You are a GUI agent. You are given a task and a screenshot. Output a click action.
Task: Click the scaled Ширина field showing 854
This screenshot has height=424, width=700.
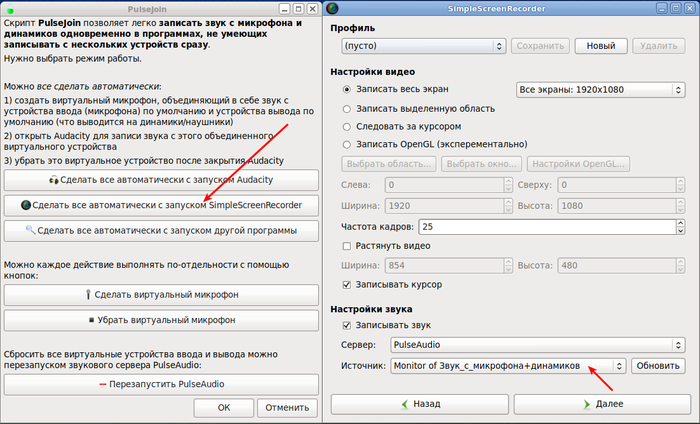tap(445, 266)
